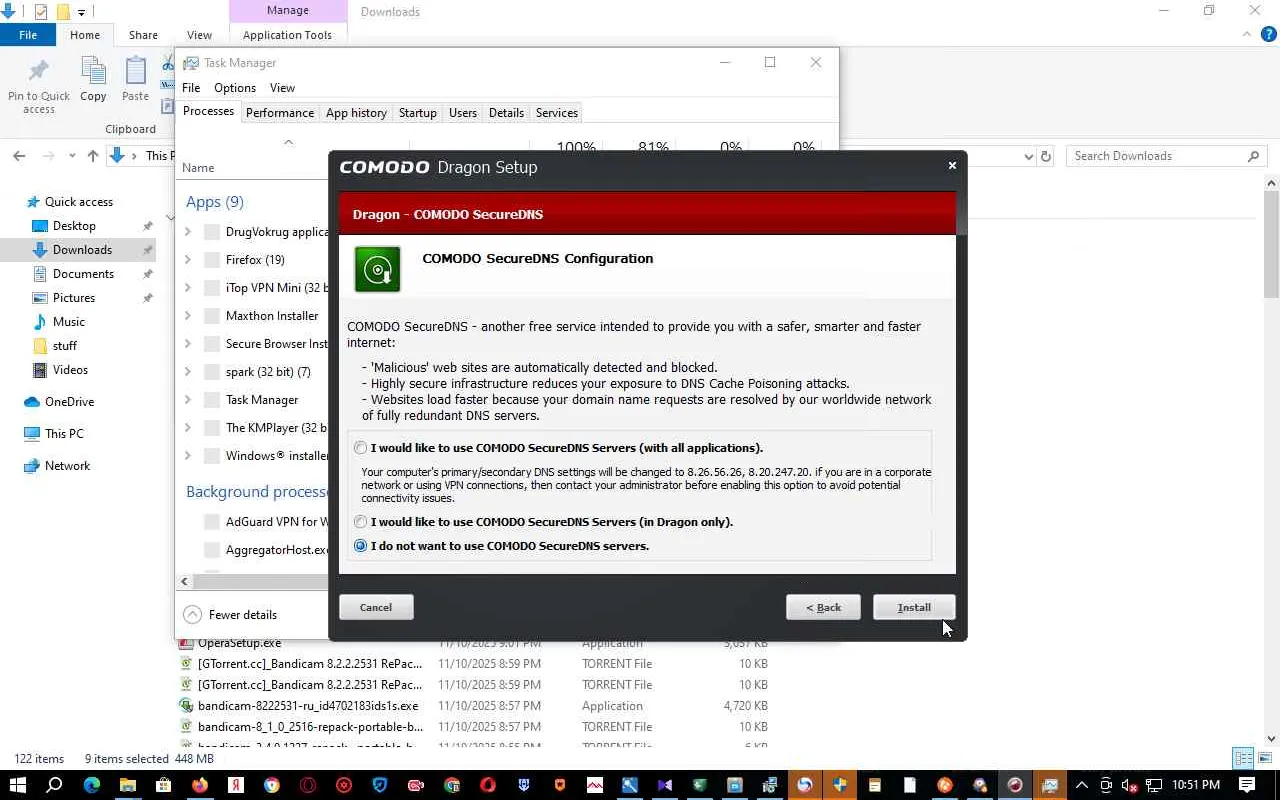Select file bandicam-8222531-ru_id4702183ids1s.exe
Image resolution: width=1280 pixels, height=800 pixels.
tap(308, 706)
